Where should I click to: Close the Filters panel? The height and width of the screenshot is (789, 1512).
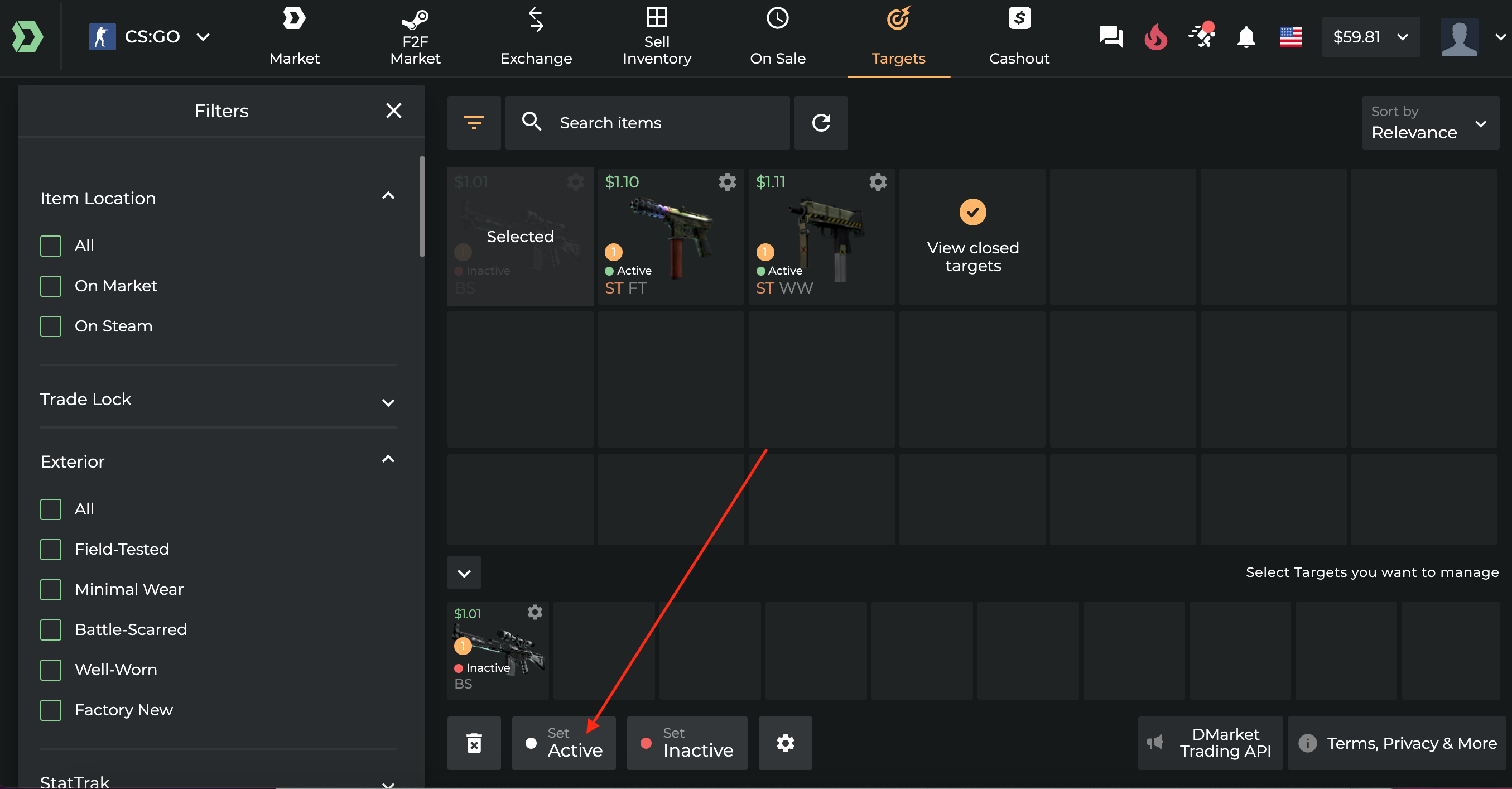click(394, 110)
